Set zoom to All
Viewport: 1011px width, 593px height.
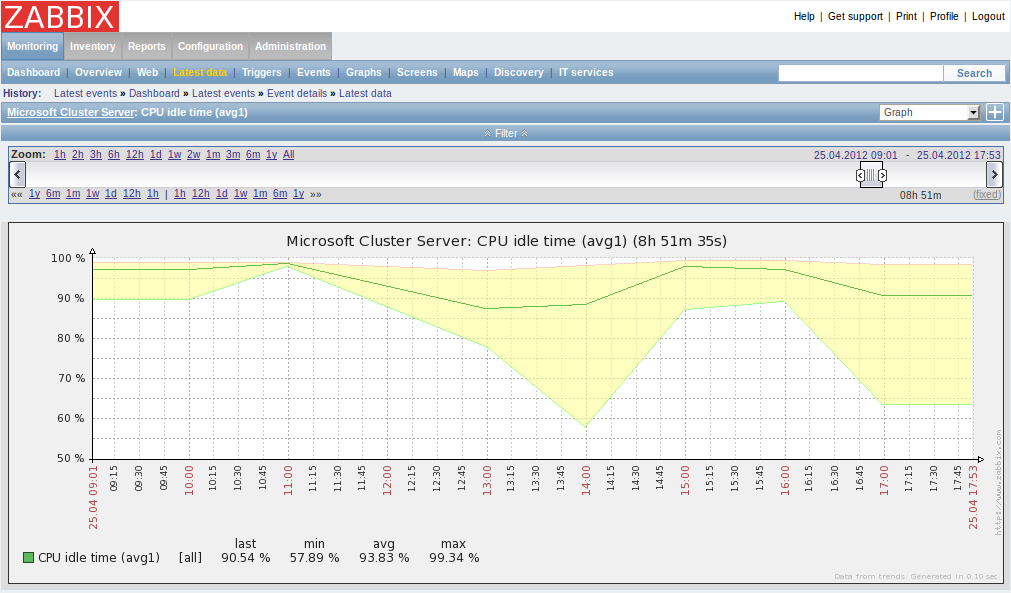(x=289, y=155)
